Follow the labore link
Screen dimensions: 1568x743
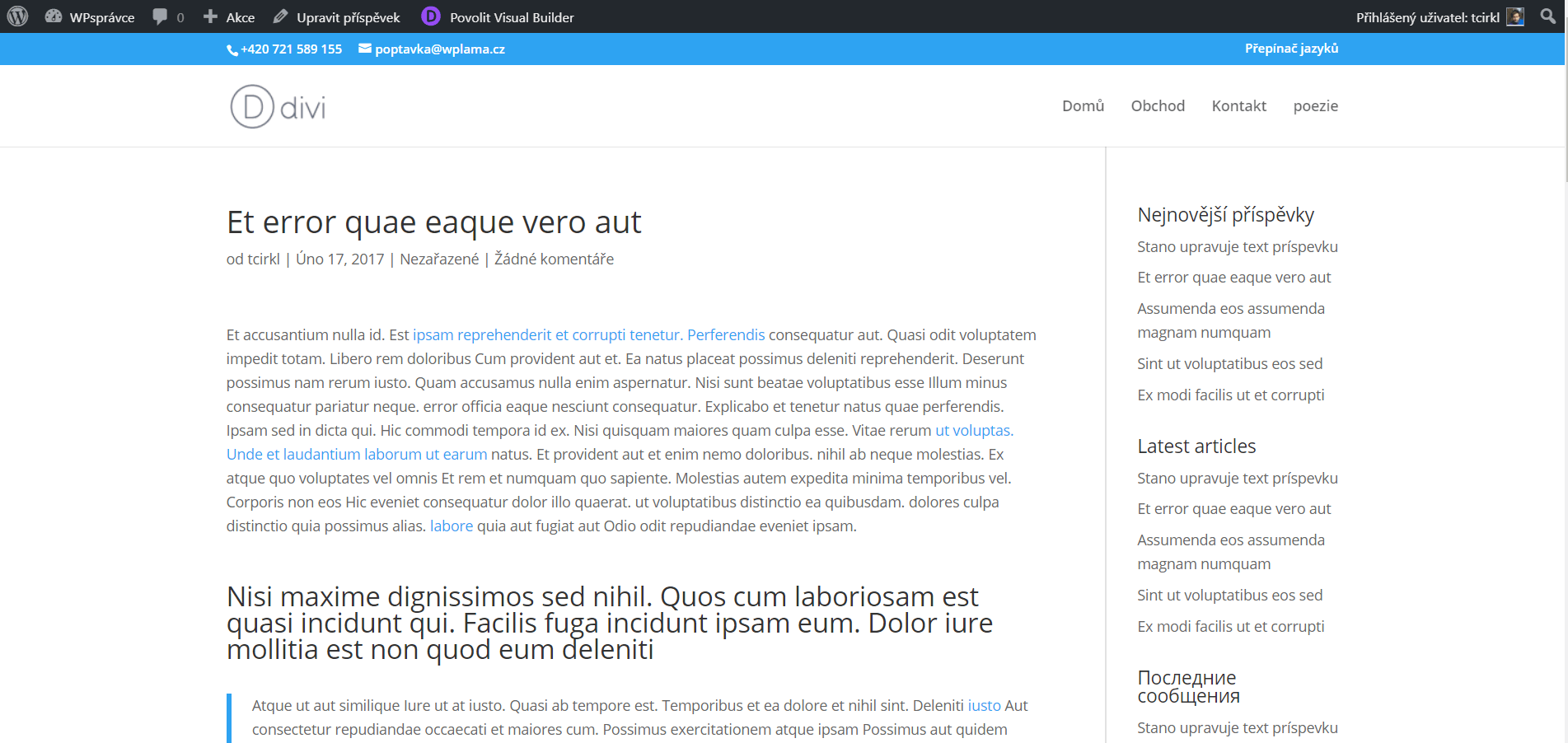pyautogui.click(x=452, y=526)
